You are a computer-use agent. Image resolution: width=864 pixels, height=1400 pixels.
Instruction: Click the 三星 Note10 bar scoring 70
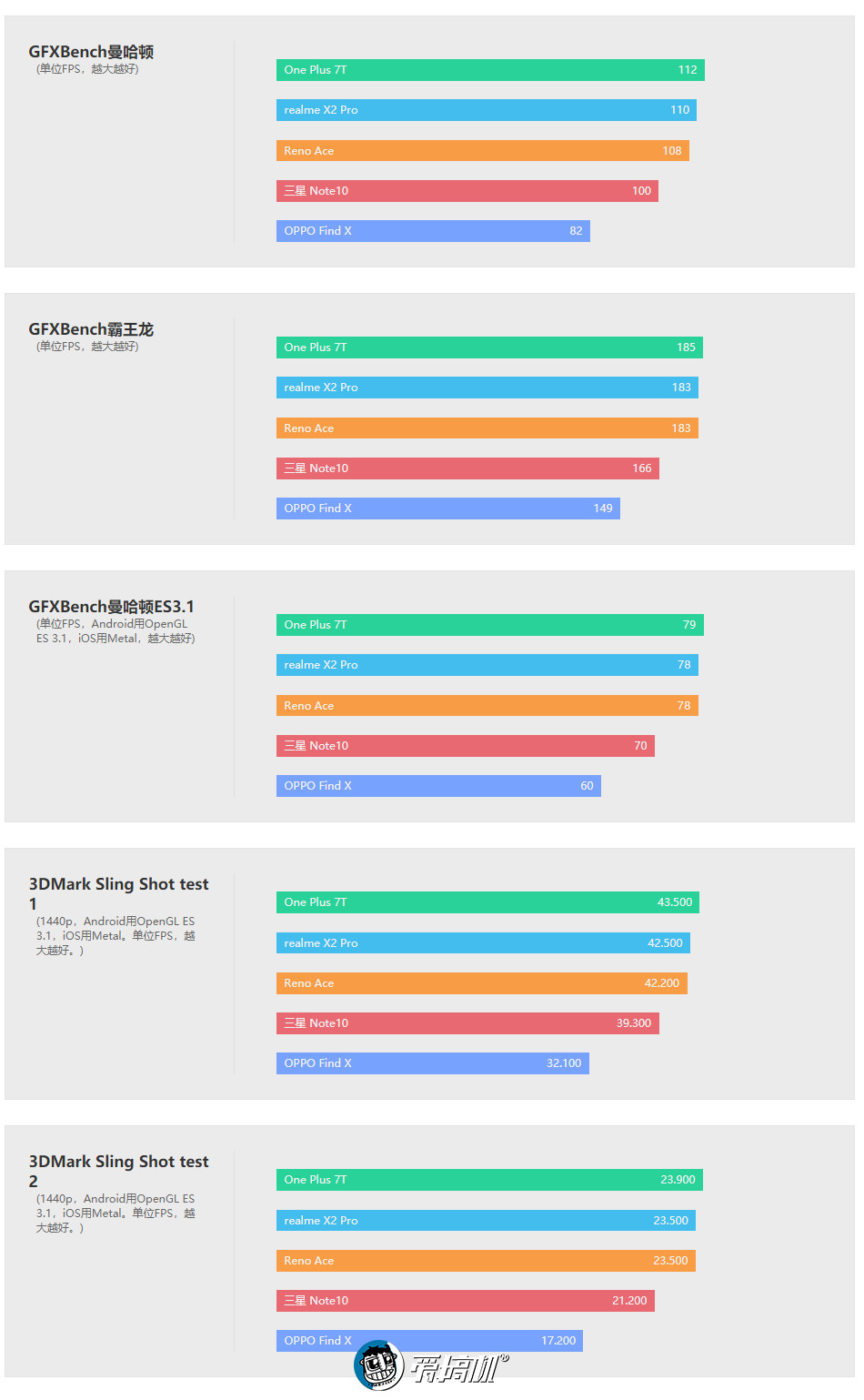coord(465,746)
